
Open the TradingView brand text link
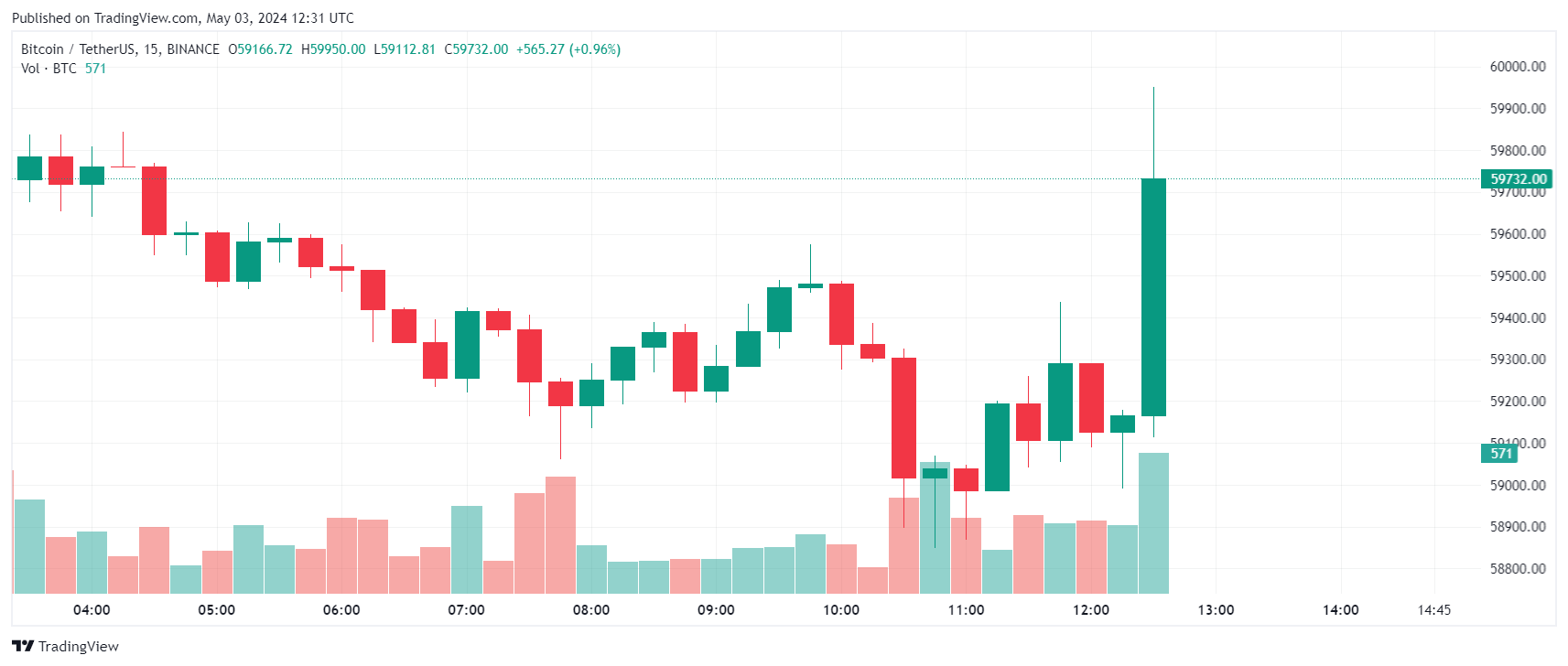click(79, 646)
